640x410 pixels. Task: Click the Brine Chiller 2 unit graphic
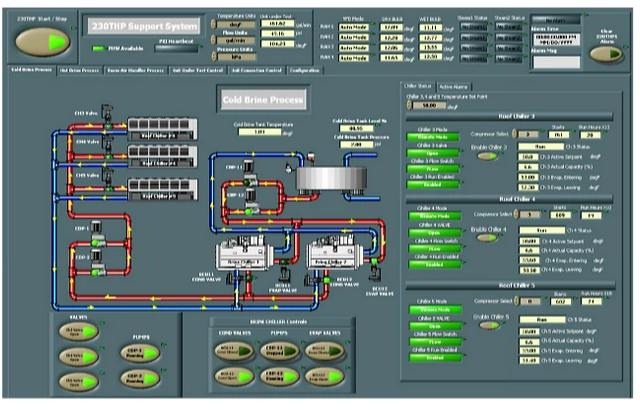click(336, 253)
